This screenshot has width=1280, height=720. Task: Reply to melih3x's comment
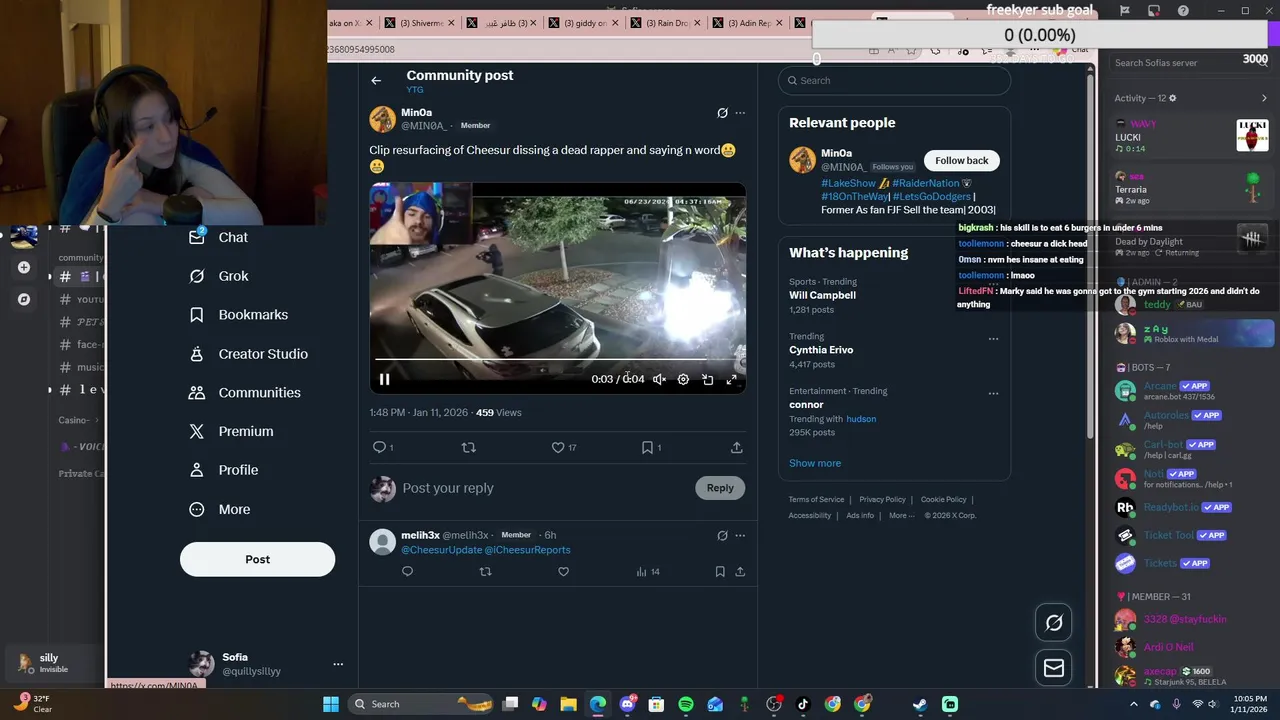coord(407,571)
